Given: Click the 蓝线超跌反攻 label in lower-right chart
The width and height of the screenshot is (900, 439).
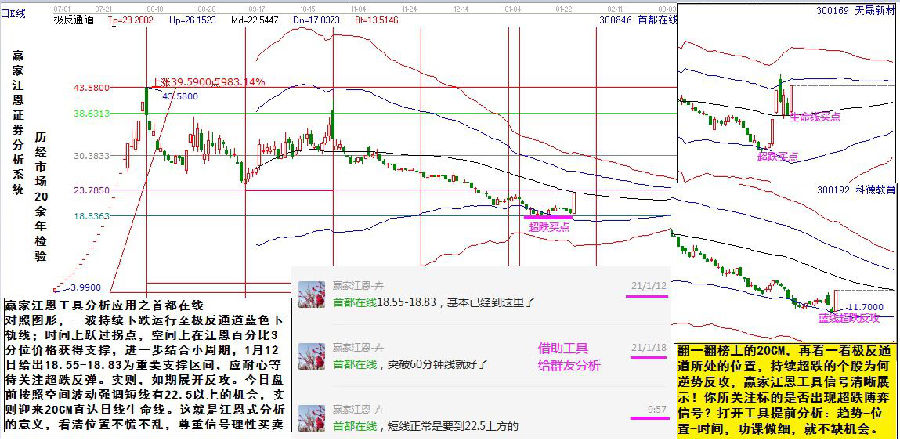Looking at the screenshot, I should (849, 319).
